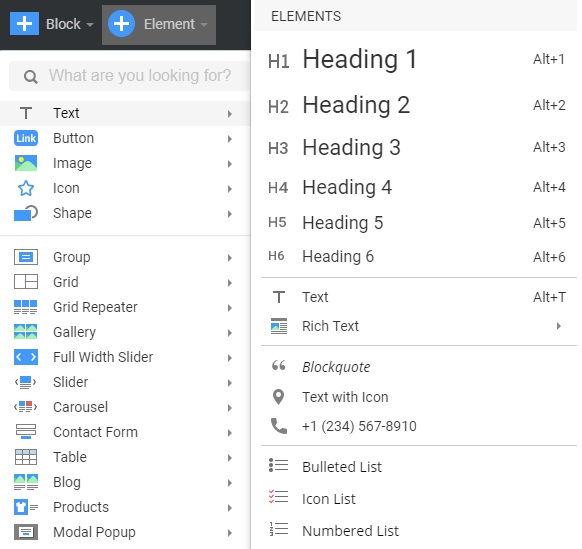582x549 pixels.
Task: Select the Gallery element icon
Action: [x=26, y=332]
